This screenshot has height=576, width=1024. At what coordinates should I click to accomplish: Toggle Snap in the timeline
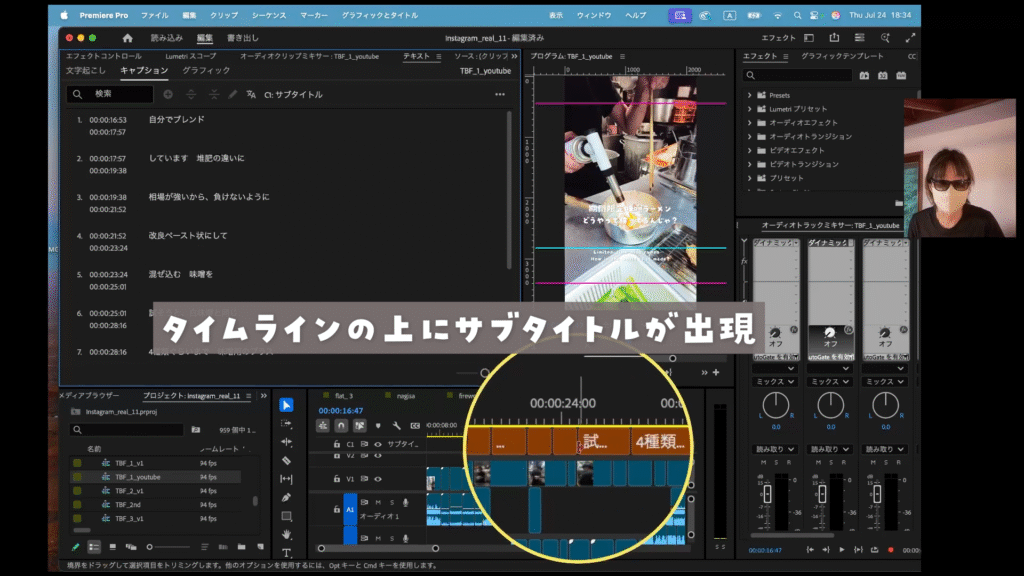click(x=341, y=426)
